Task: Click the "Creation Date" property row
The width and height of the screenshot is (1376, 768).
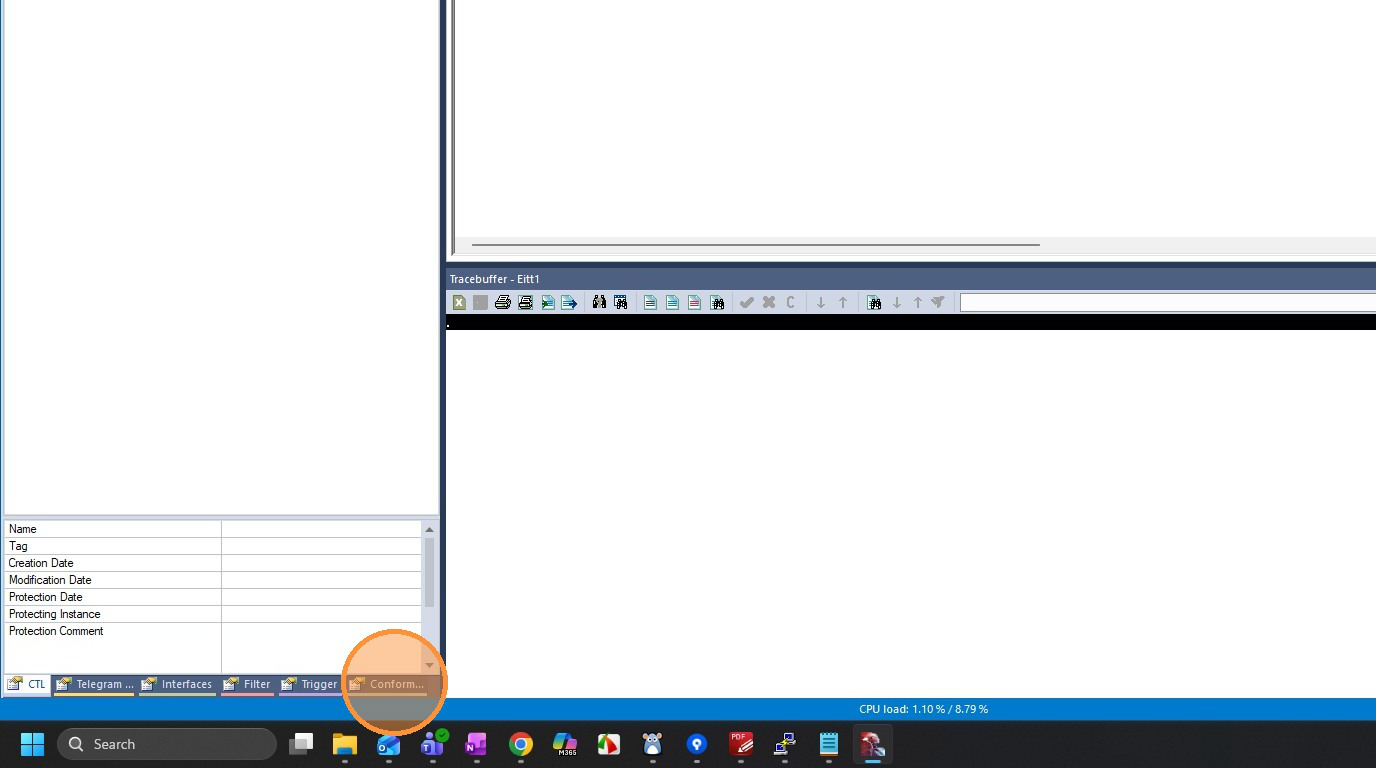Action: click(213, 563)
